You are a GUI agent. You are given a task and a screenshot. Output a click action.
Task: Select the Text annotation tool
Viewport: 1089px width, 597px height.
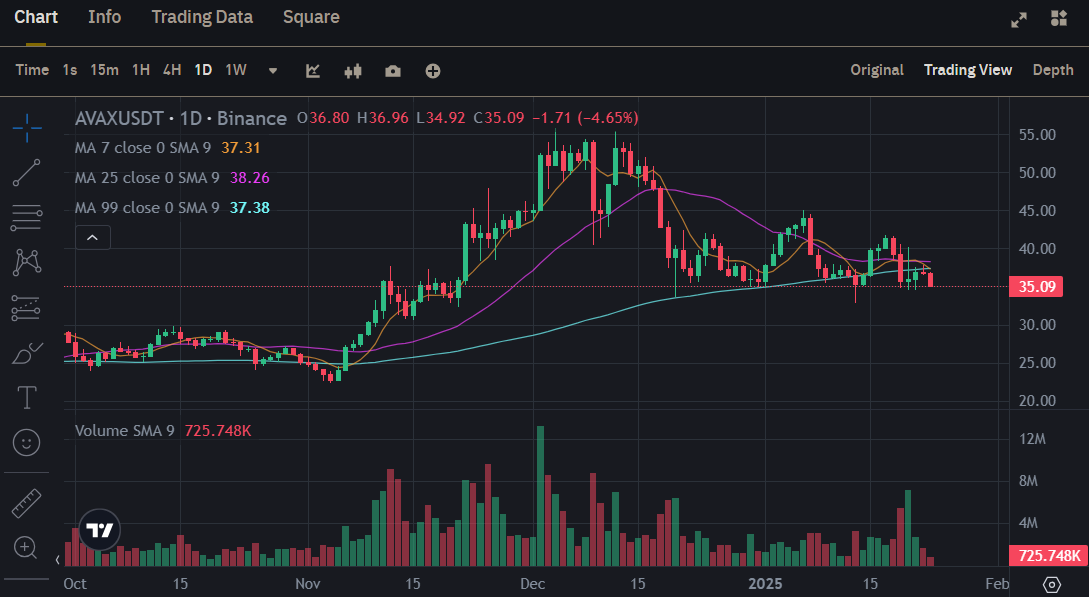click(x=26, y=398)
